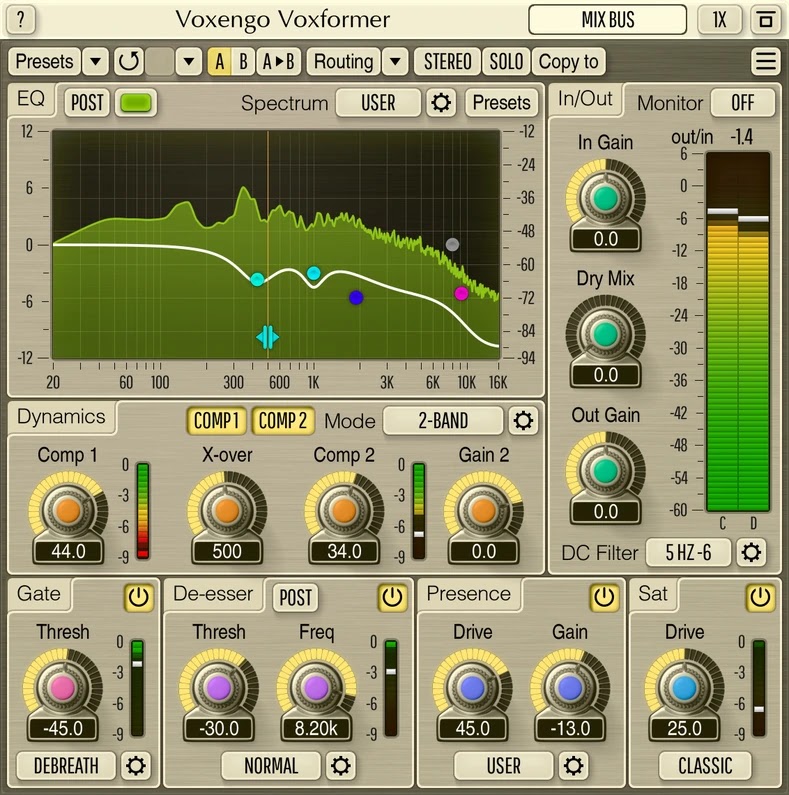
Task: Click the Out Gain knob
Action: 605,471
